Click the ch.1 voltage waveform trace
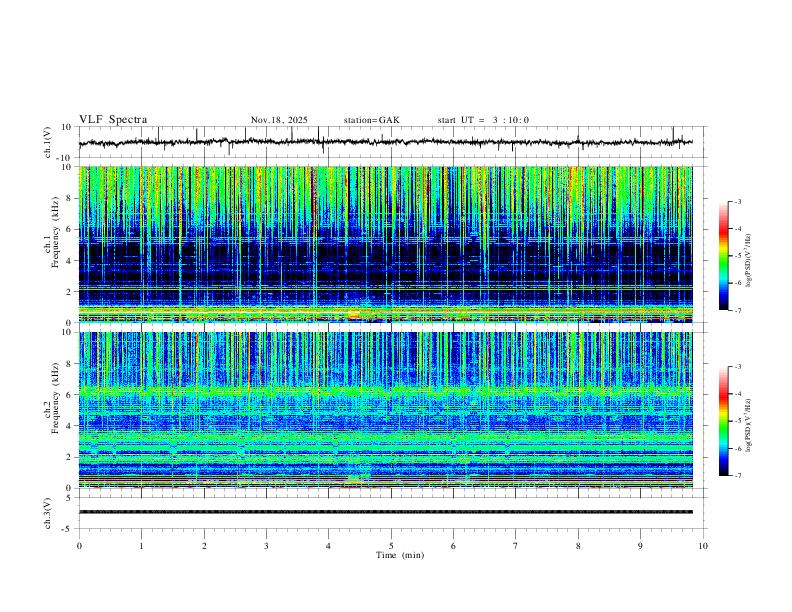This screenshot has height=612, width=792. coord(385,142)
